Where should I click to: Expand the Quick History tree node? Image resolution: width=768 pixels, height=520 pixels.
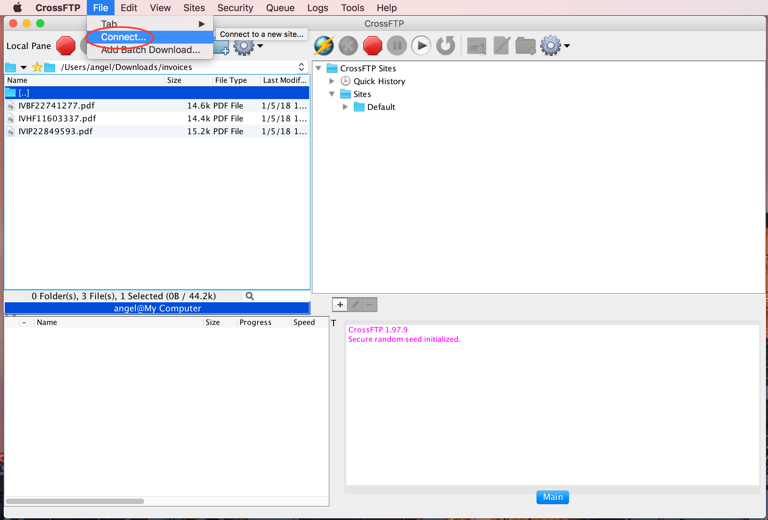coord(332,81)
